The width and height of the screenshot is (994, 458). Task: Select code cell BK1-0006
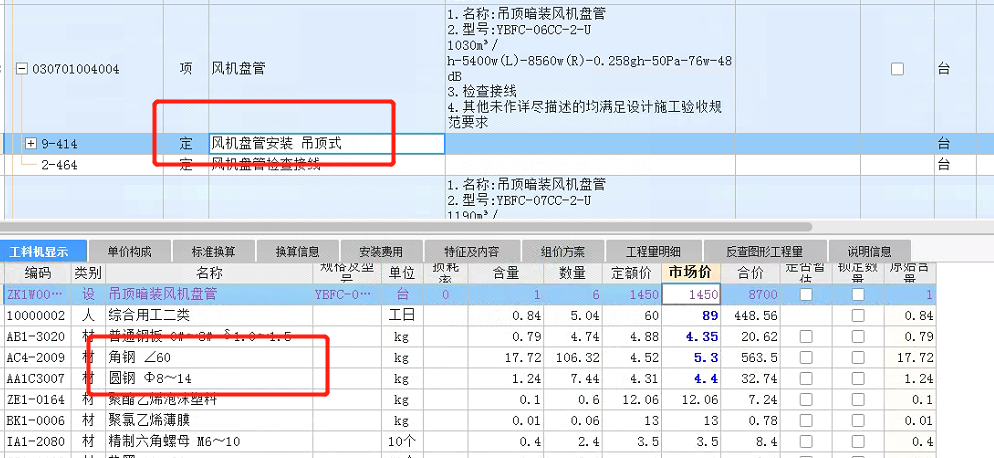point(36,421)
